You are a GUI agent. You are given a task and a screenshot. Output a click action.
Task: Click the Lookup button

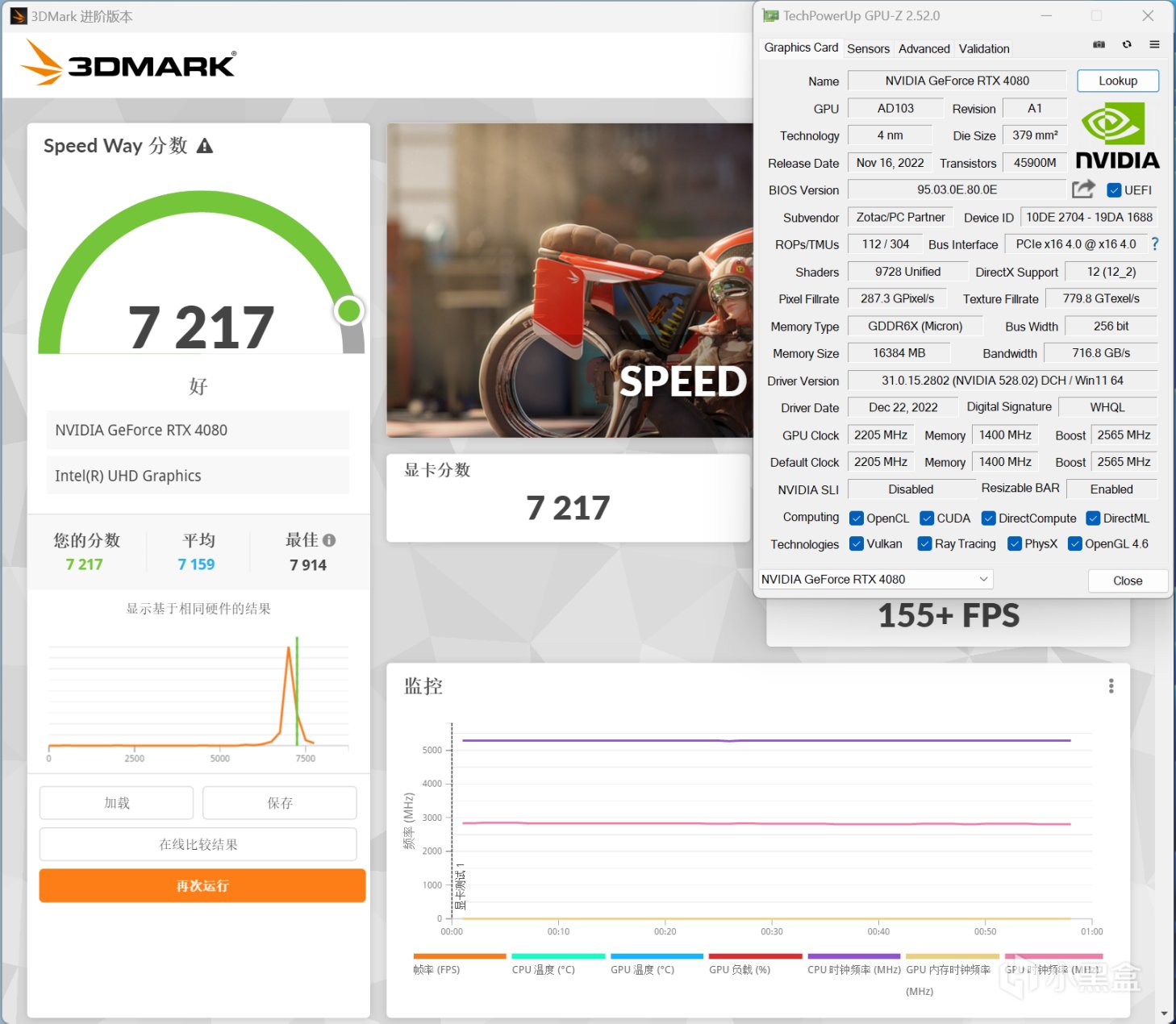(1117, 81)
